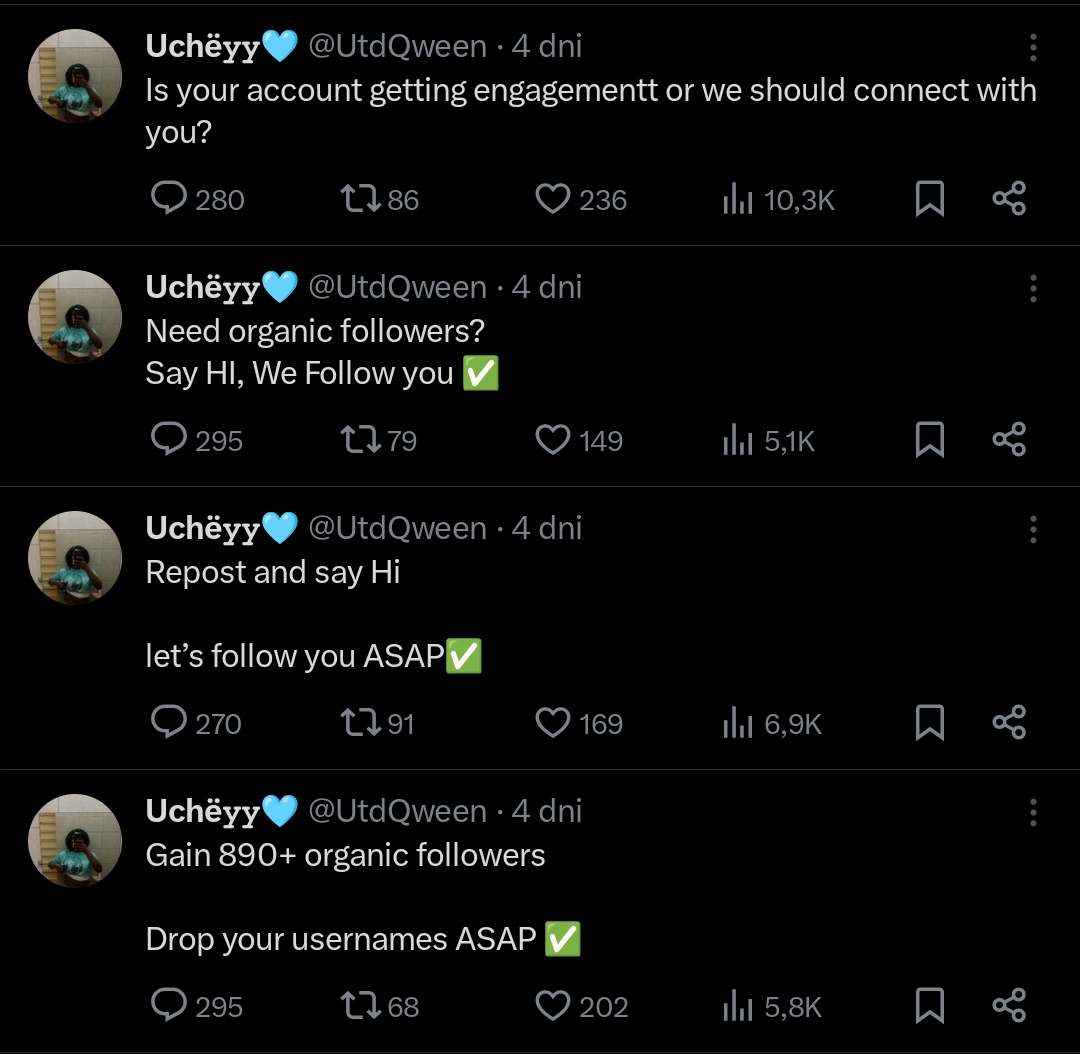Open the 'Drop your usernames ASAP' tweet text
Viewport: 1080px width, 1054px height.
tap(340, 939)
